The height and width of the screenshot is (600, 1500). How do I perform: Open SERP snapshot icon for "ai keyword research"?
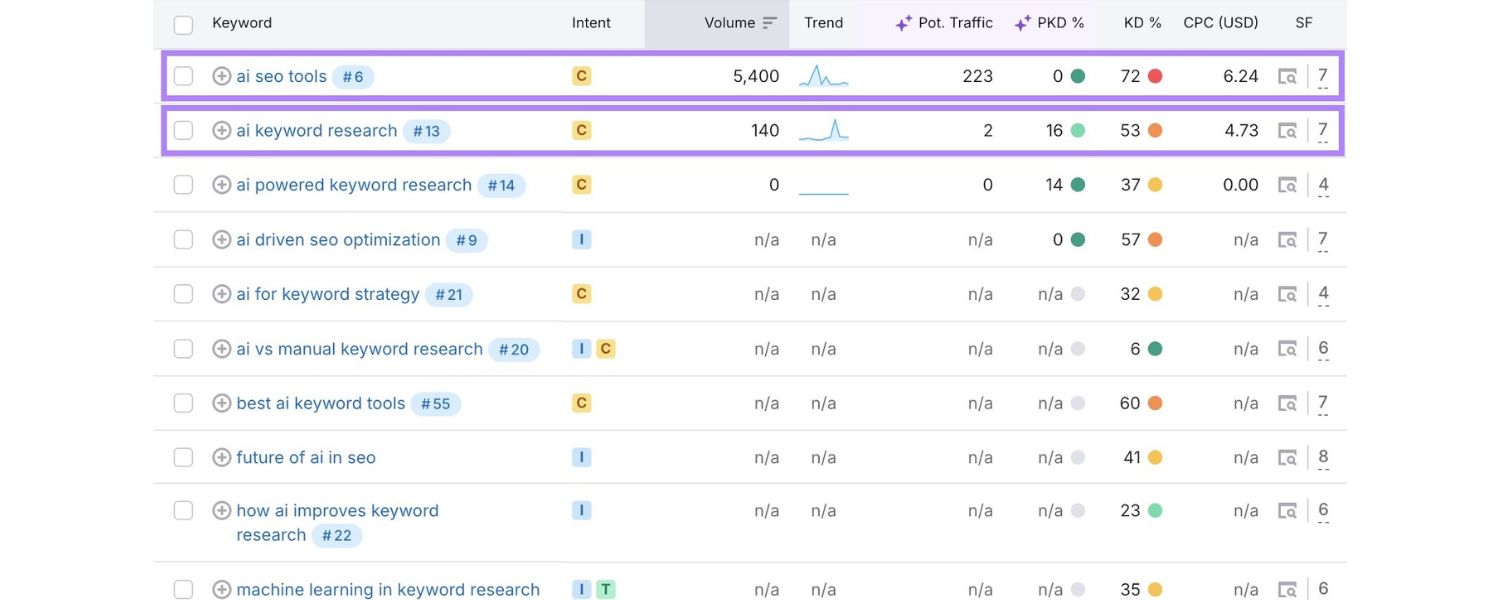click(x=1288, y=129)
